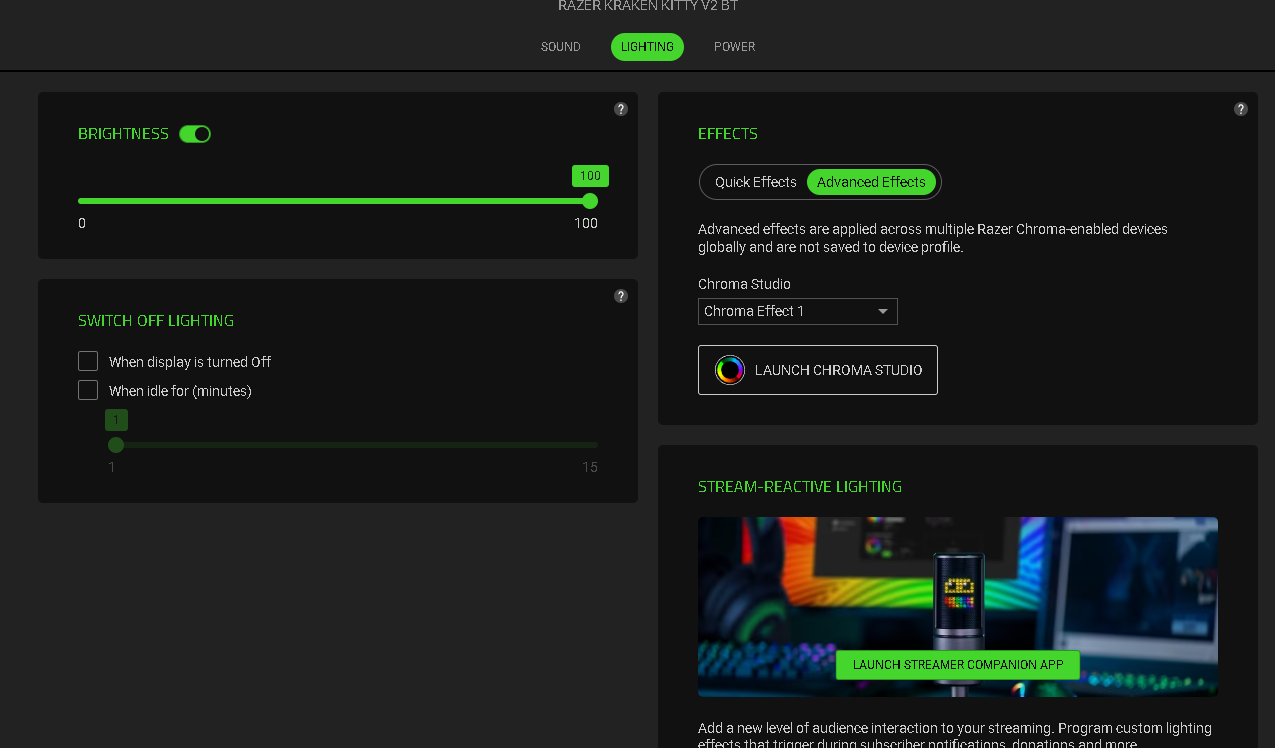Select the Advanced Effects option
Image resolution: width=1275 pixels, height=748 pixels.
871,182
